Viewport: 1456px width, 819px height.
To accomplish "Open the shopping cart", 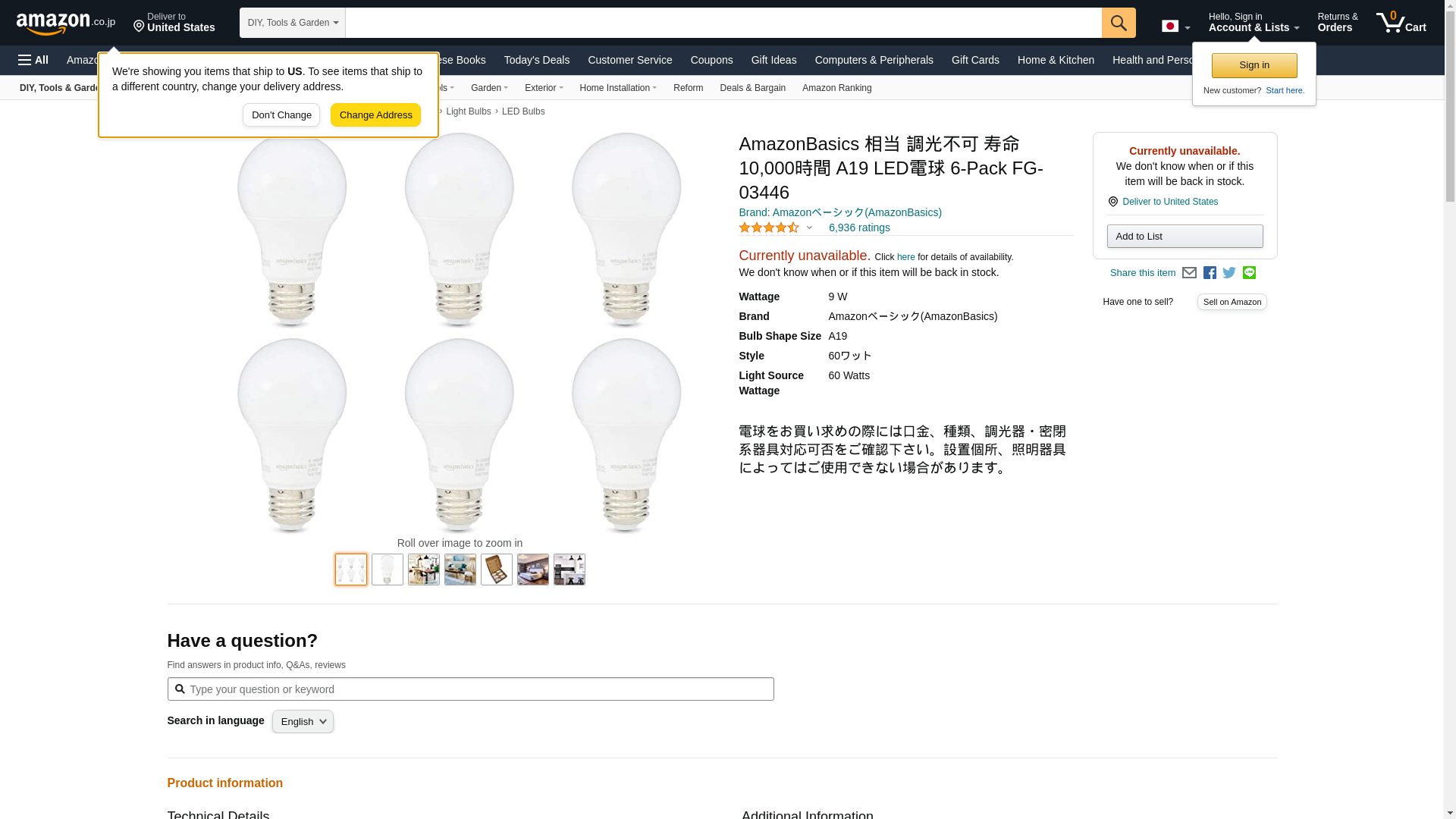I will pos(1401,23).
